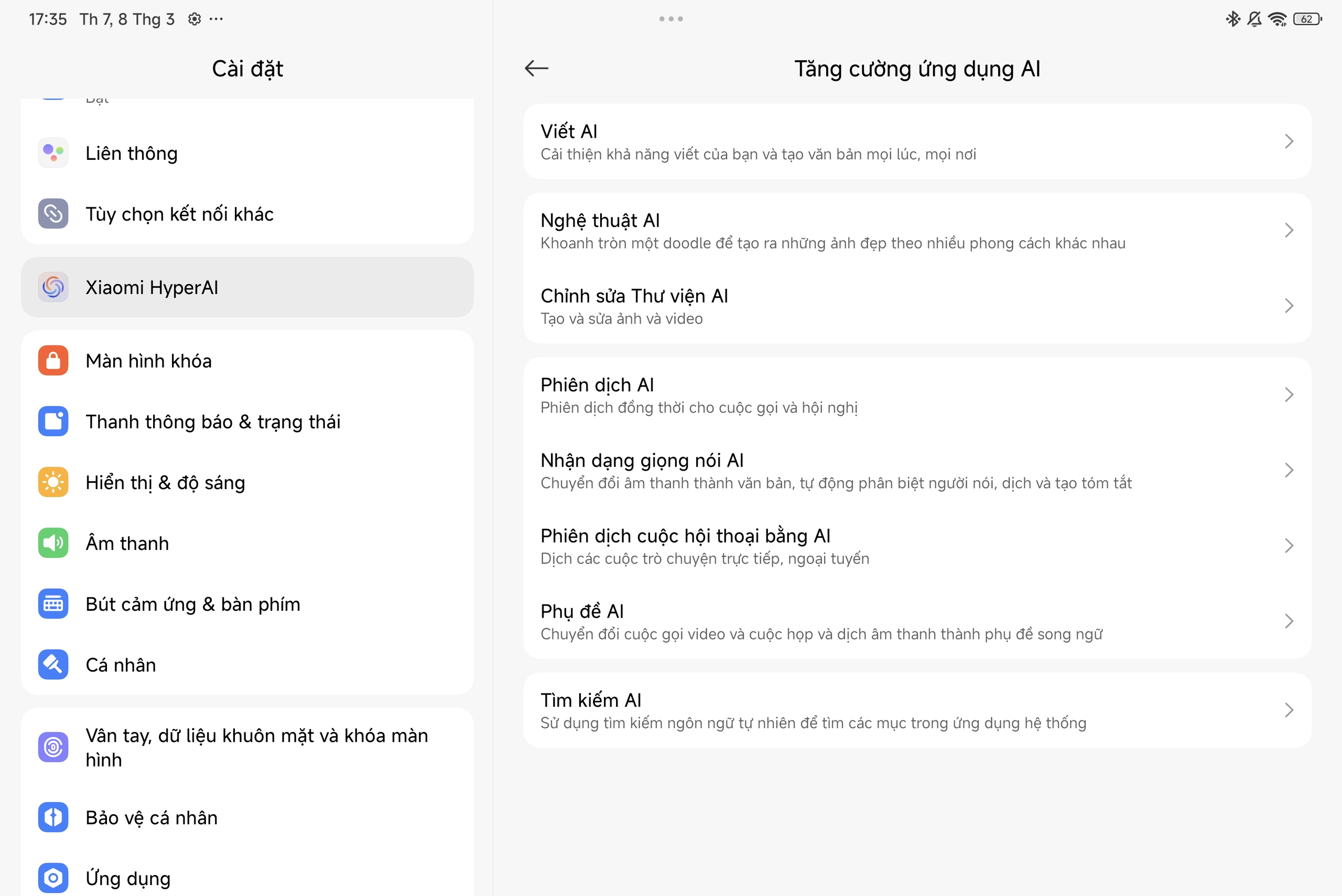Open the Phiên dịch cuộc hội thoại bằng AI title
The height and width of the screenshot is (896, 1342).
[685, 535]
